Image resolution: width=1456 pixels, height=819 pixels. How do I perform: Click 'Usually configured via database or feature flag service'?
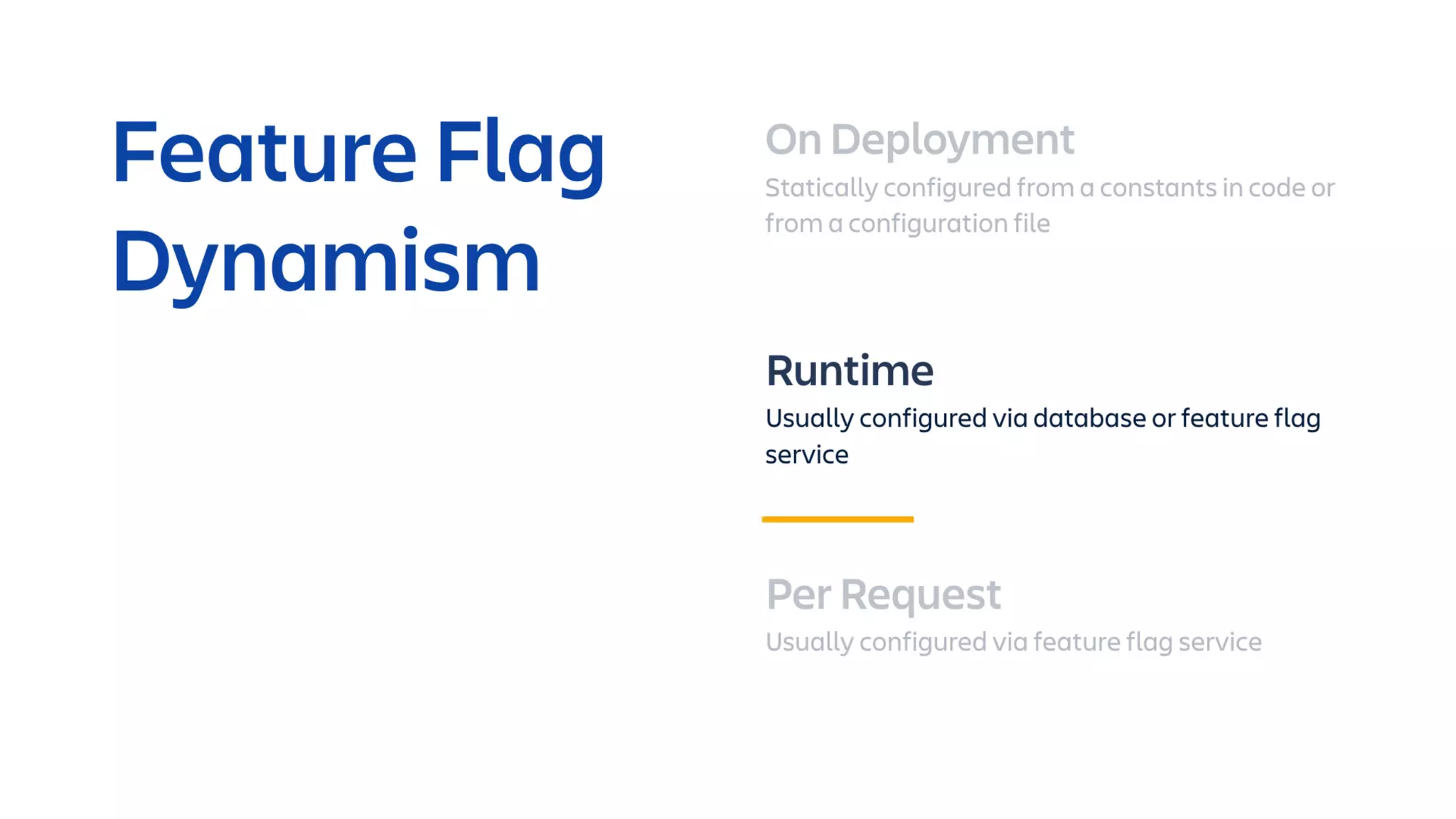pyautogui.click(x=1043, y=436)
